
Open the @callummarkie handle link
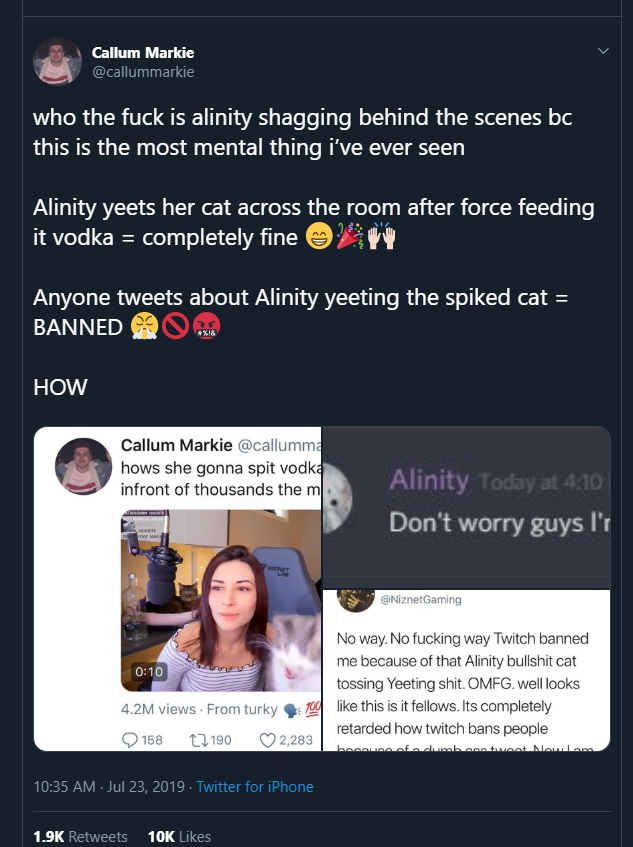click(x=143, y=72)
